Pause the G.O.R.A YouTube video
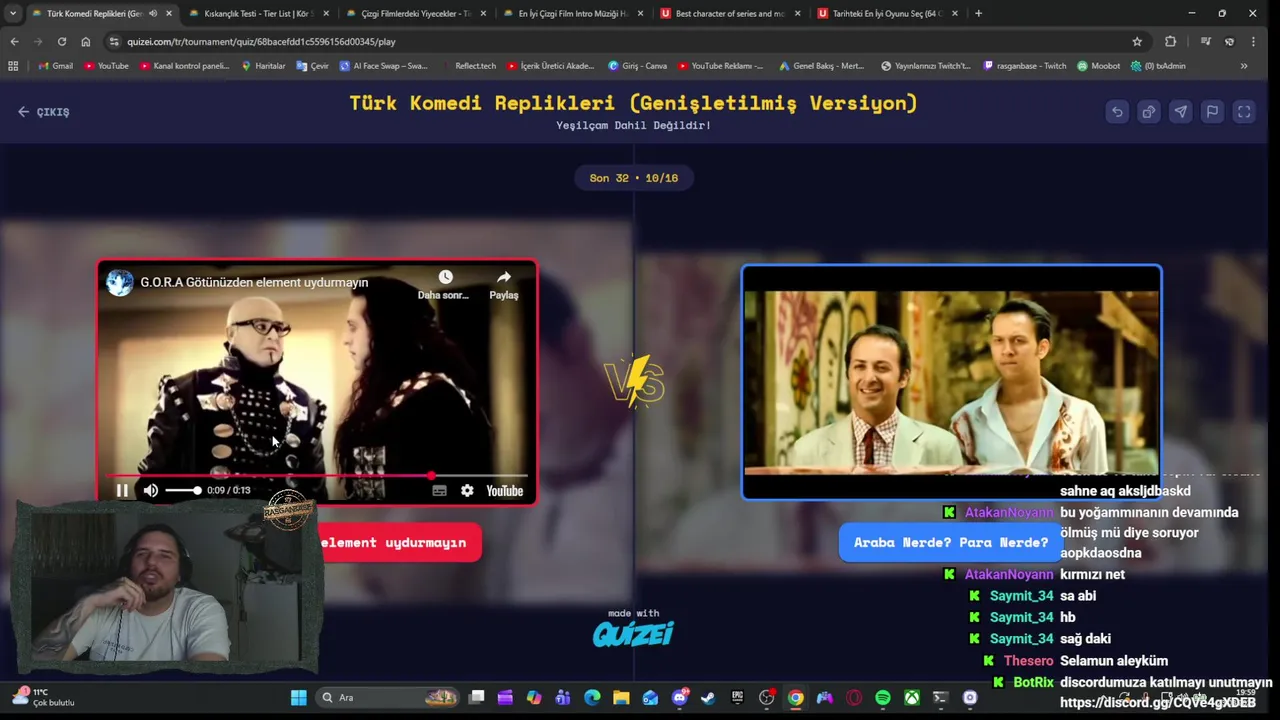The width and height of the screenshot is (1280, 720). point(122,490)
